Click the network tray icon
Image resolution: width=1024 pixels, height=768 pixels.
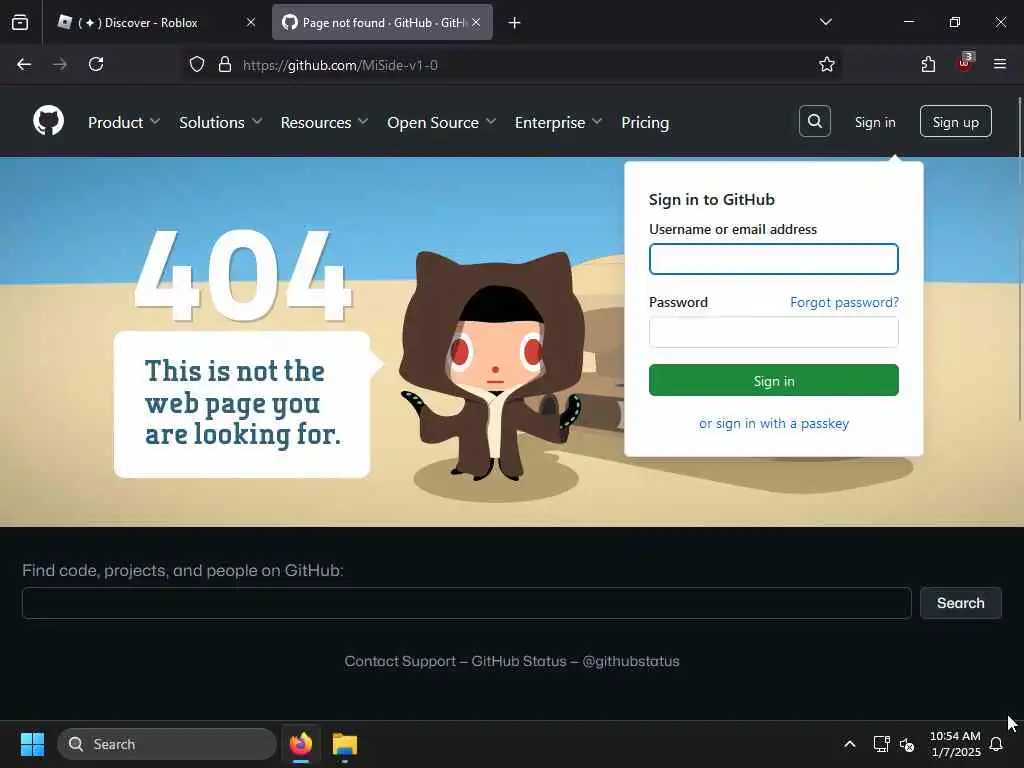tap(881, 744)
